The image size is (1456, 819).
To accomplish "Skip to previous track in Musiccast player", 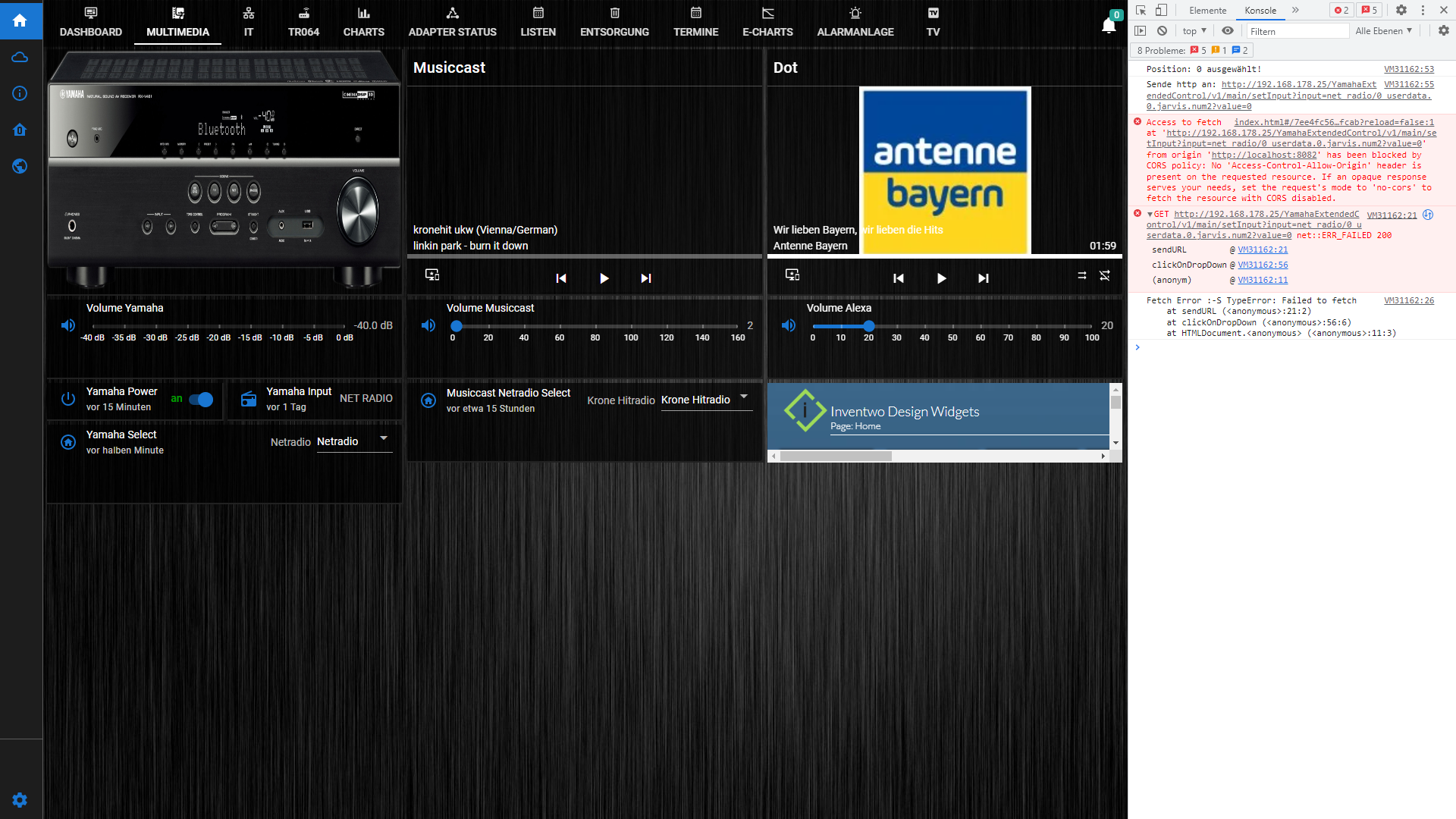I will pos(561,278).
